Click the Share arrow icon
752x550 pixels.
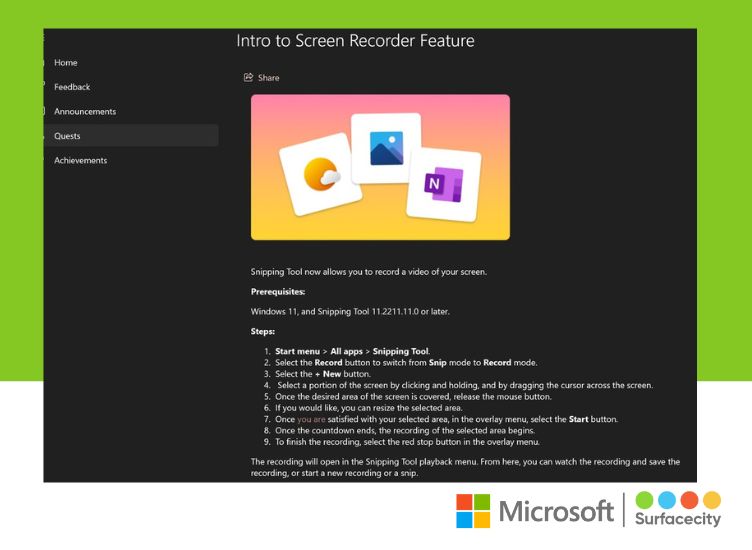click(248, 77)
